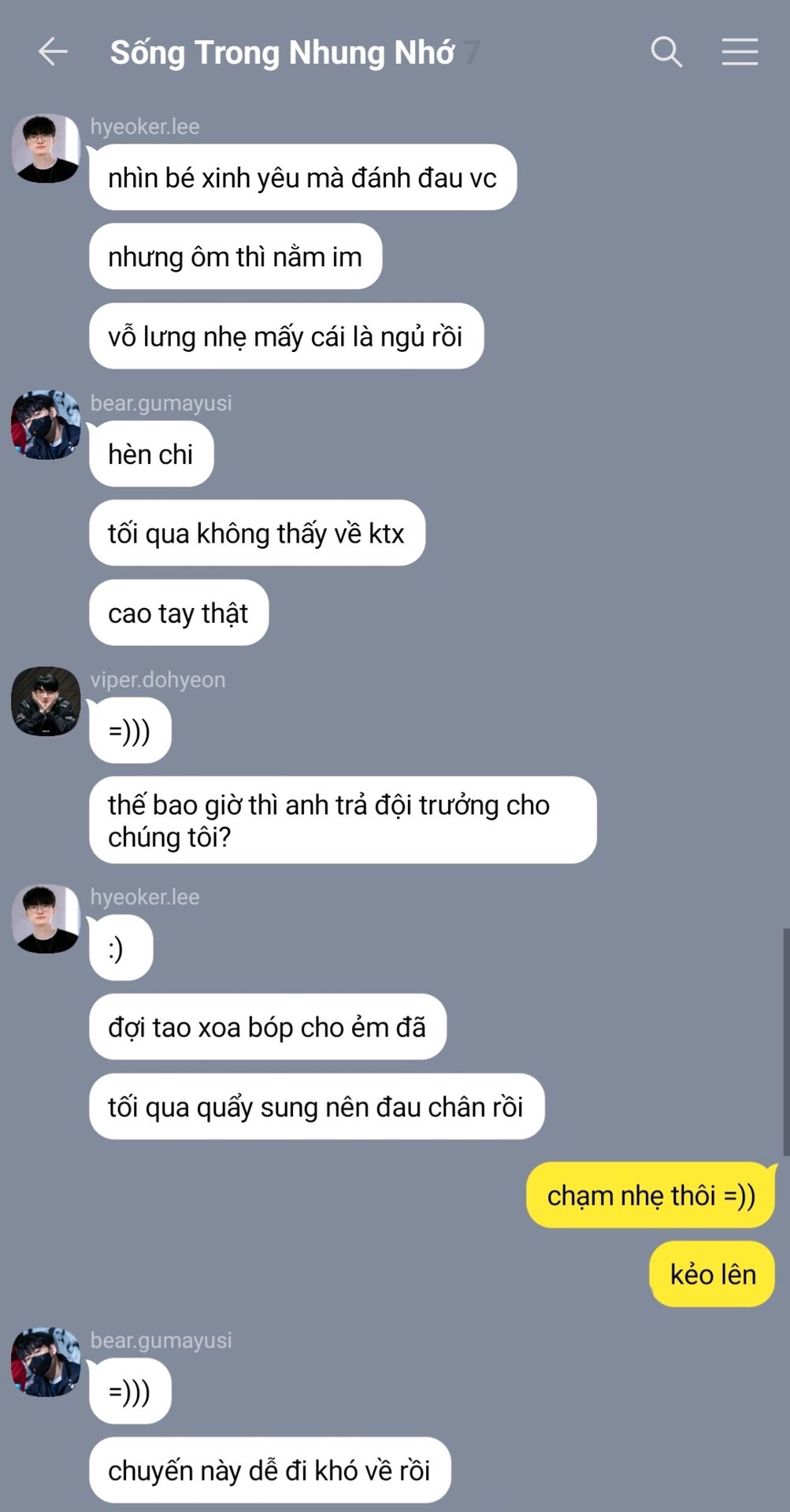Tap the last bear.gumayusi avatar

tap(46, 1362)
